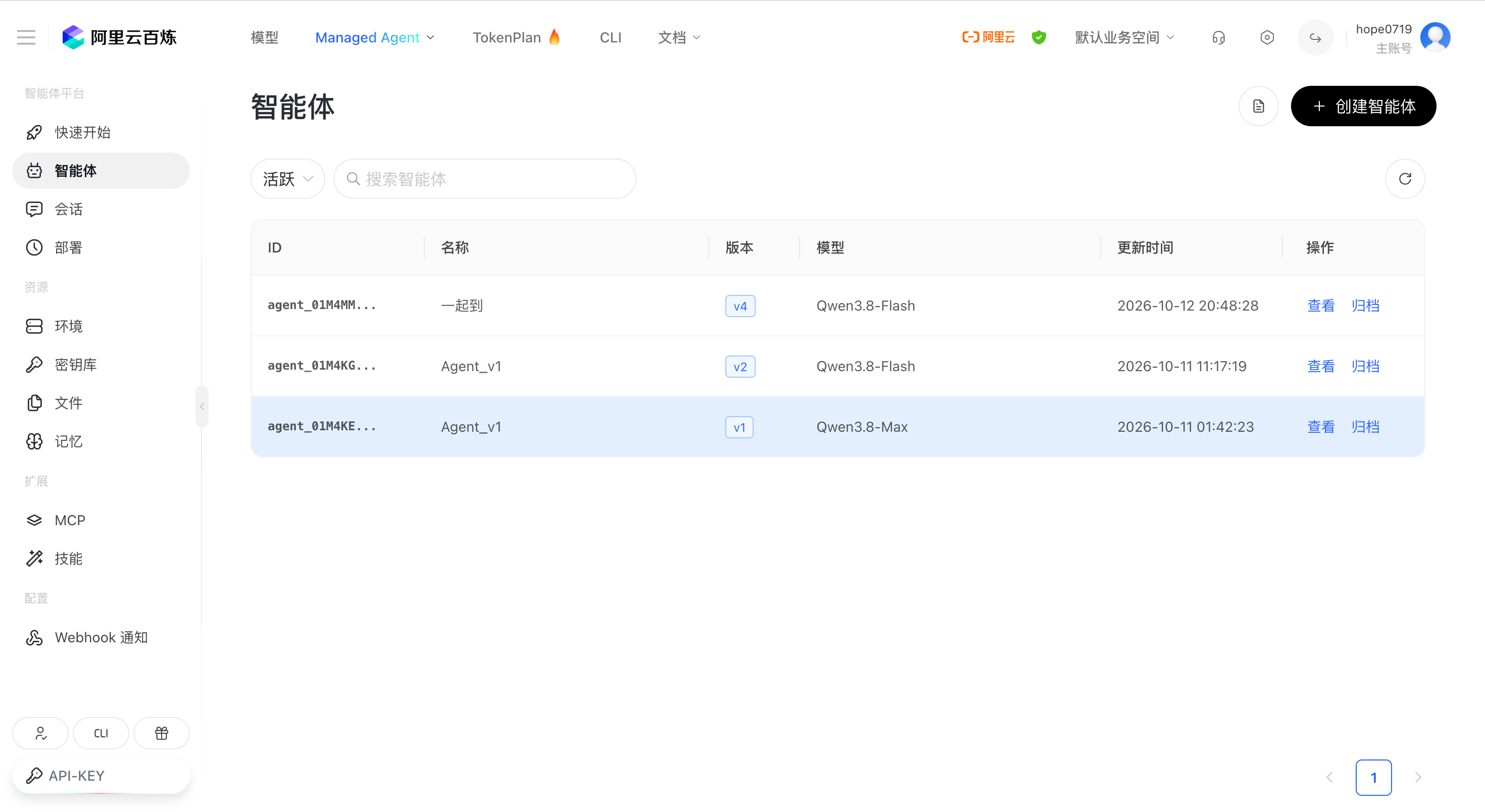Image resolution: width=1485 pixels, height=812 pixels.
Task: Expand the 文档 dropdown in top nav
Action: [x=679, y=37]
